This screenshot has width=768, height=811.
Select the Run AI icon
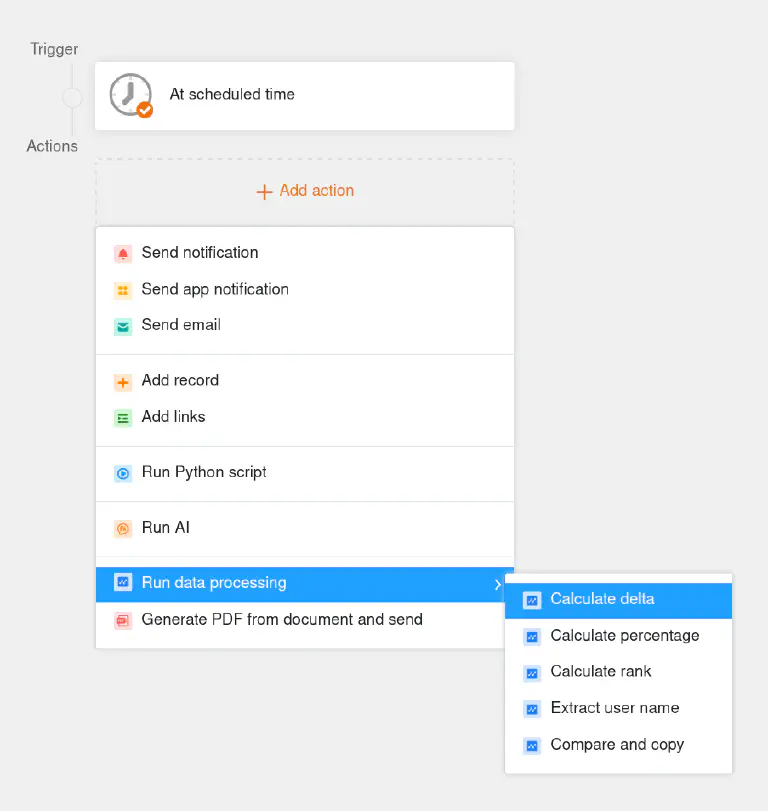coord(124,527)
